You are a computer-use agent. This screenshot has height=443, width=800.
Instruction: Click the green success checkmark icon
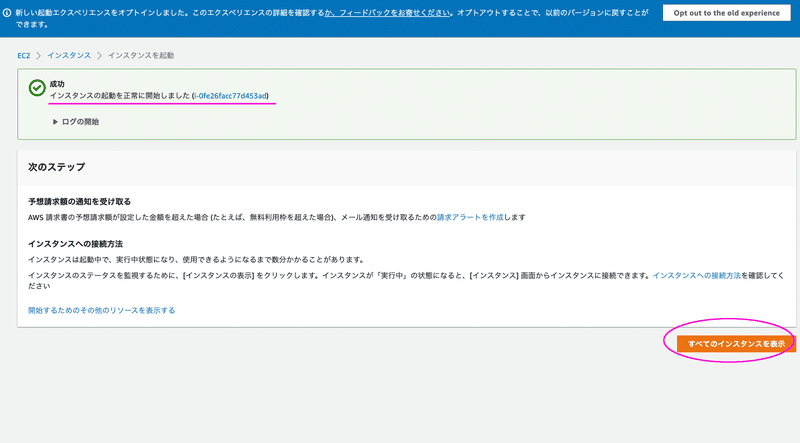point(37,88)
